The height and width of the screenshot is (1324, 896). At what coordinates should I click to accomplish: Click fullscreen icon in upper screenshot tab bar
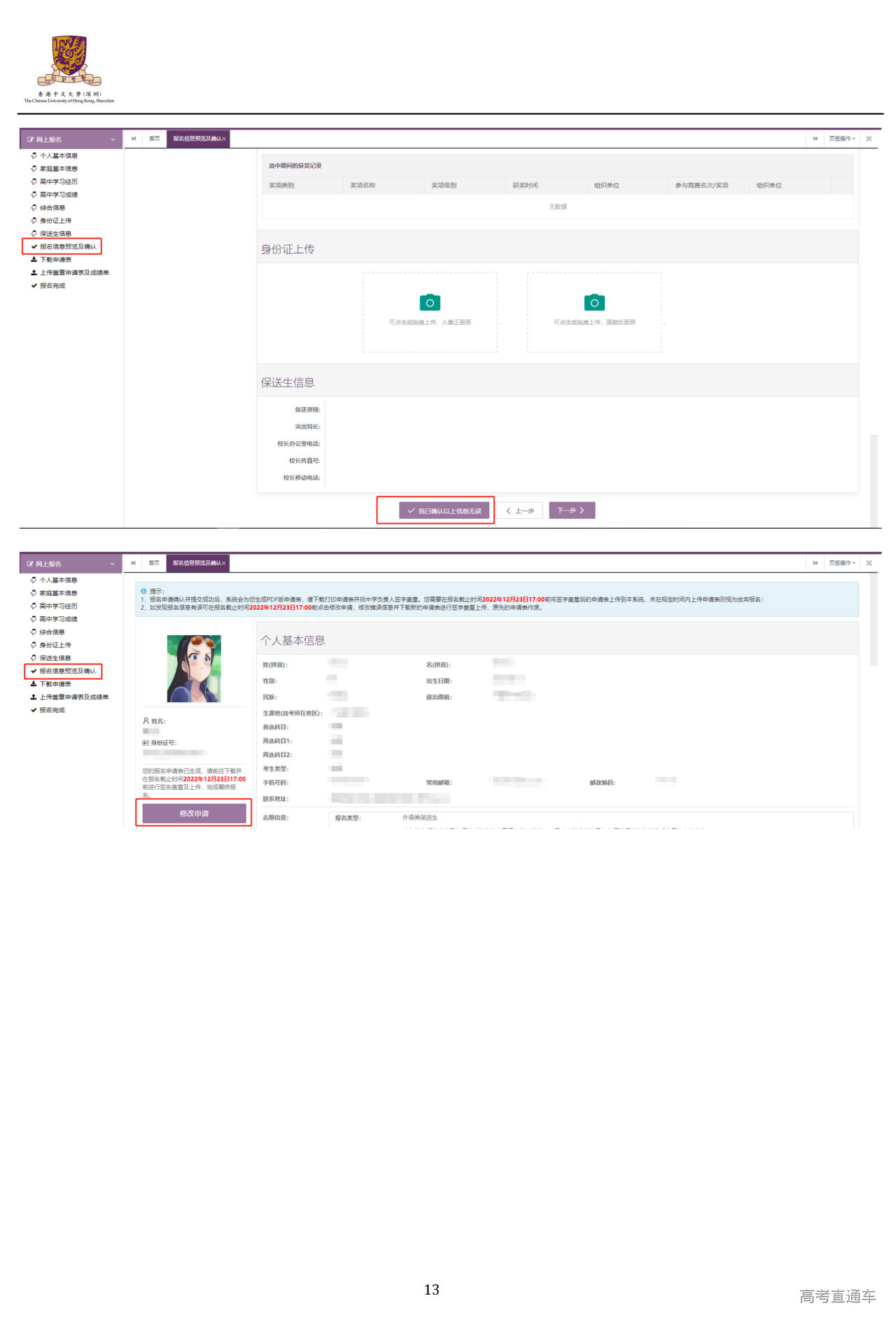[869, 139]
